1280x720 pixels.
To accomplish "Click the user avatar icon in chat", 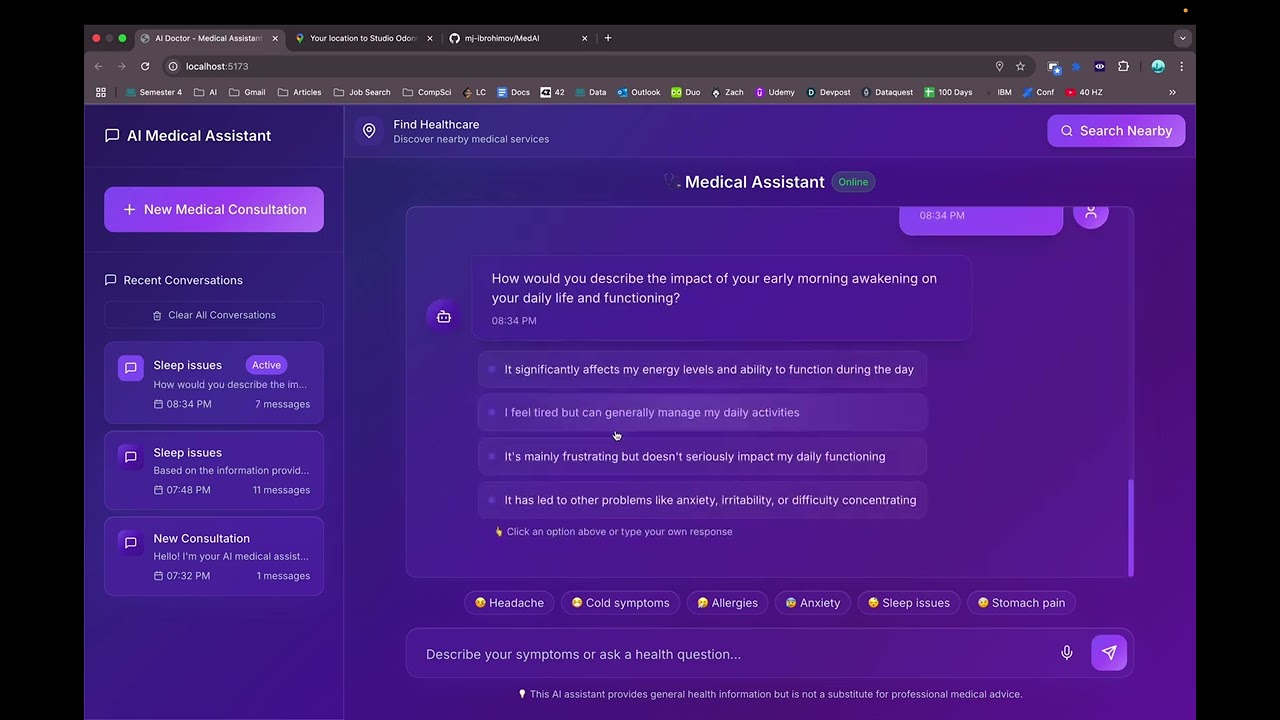I will [1091, 213].
